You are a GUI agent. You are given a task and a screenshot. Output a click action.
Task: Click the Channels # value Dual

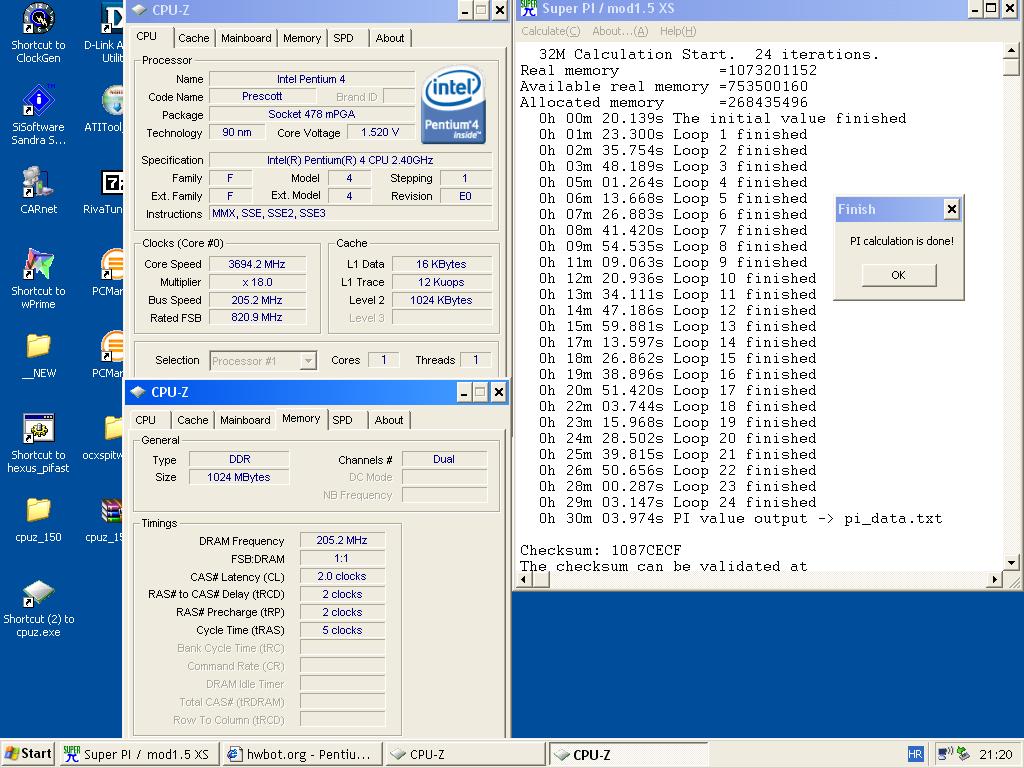[444, 459]
